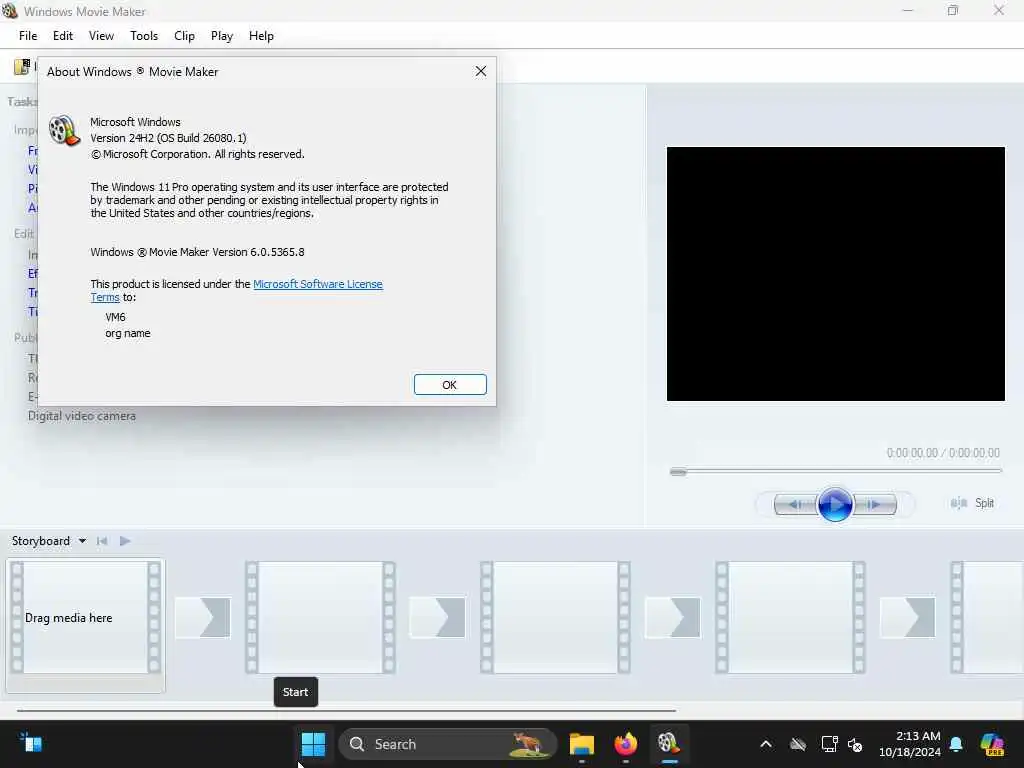Show hidden icons in system tray
1024x768 pixels.
click(x=766, y=744)
